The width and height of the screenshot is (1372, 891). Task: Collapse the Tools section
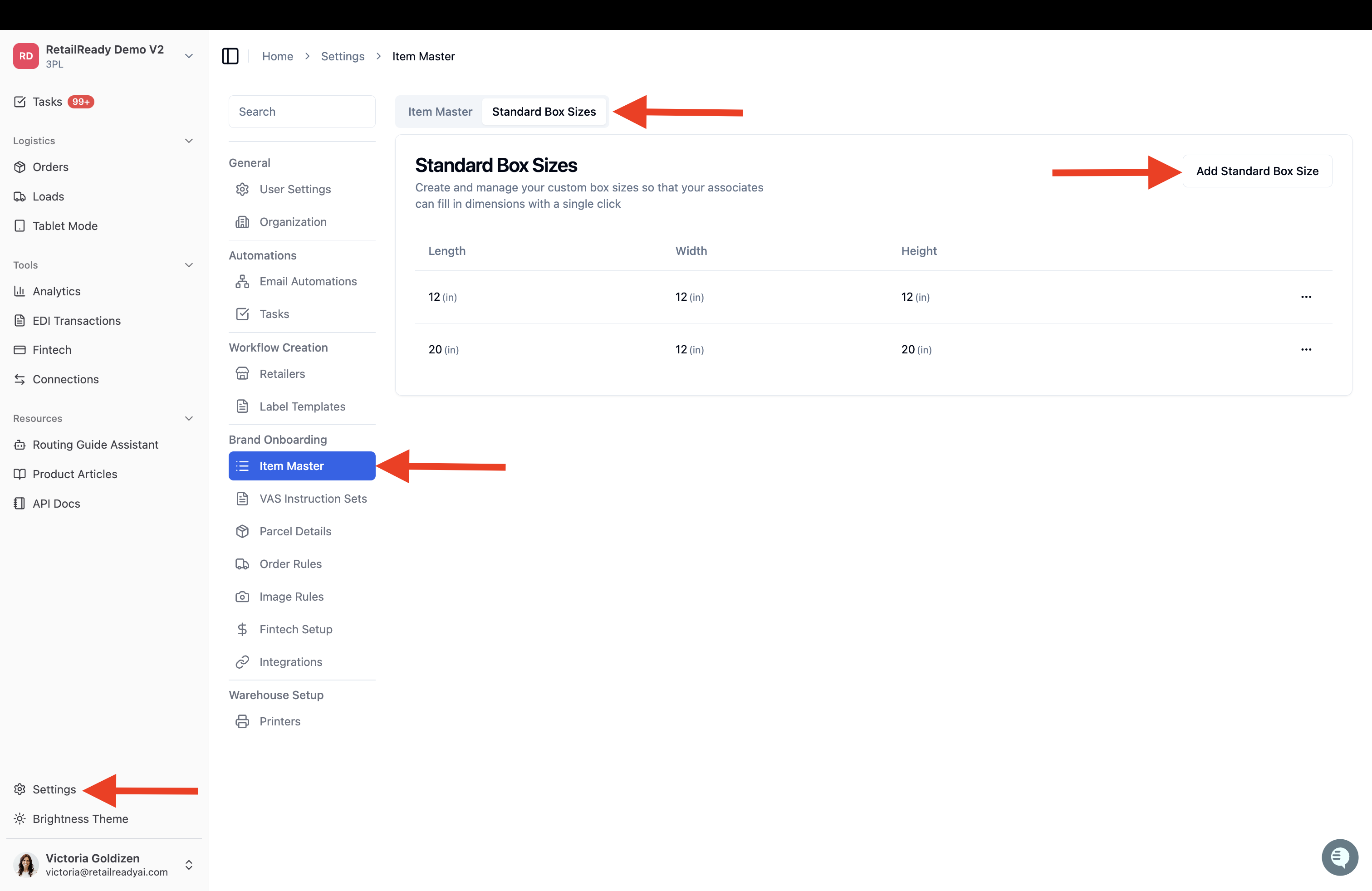point(188,265)
